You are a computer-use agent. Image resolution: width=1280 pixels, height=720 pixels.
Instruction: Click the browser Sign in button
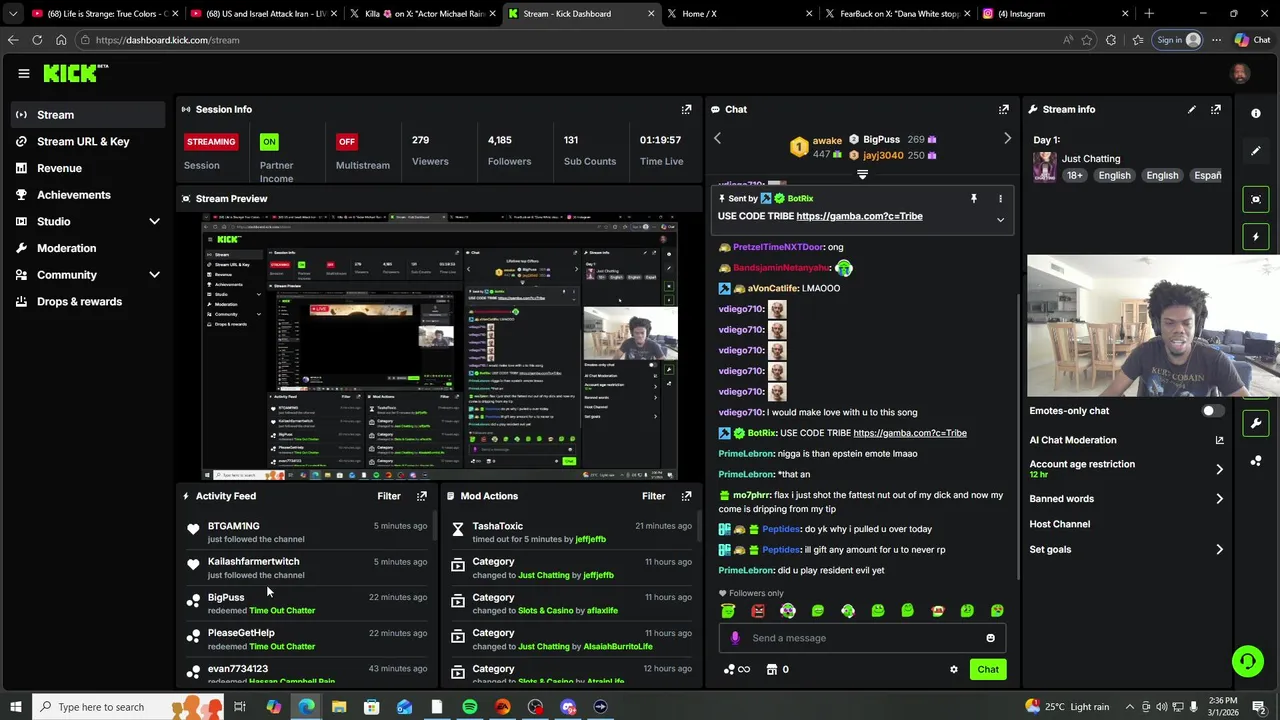pos(1175,40)
